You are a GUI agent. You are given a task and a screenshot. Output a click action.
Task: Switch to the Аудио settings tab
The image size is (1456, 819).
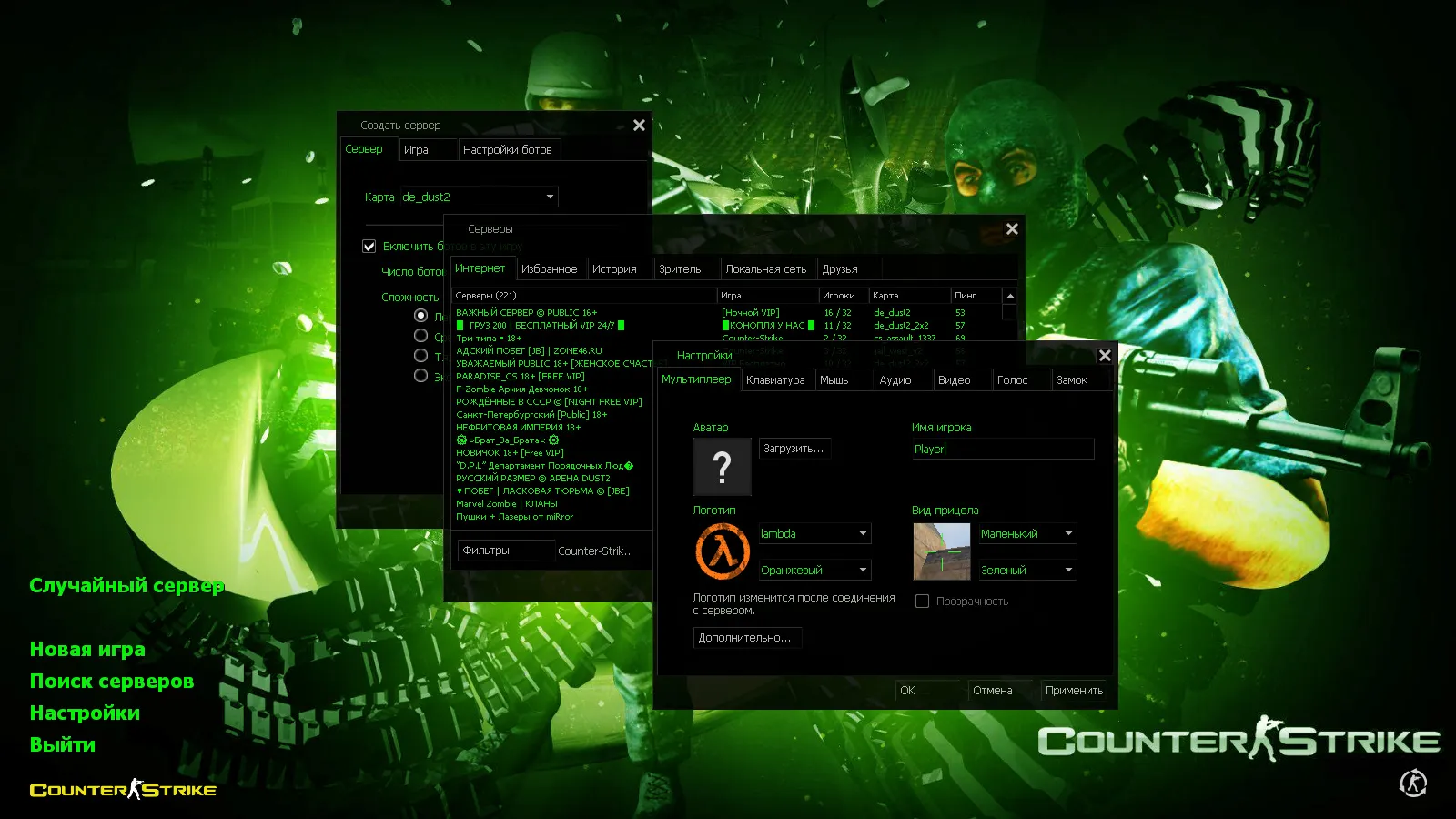[897, 379]
